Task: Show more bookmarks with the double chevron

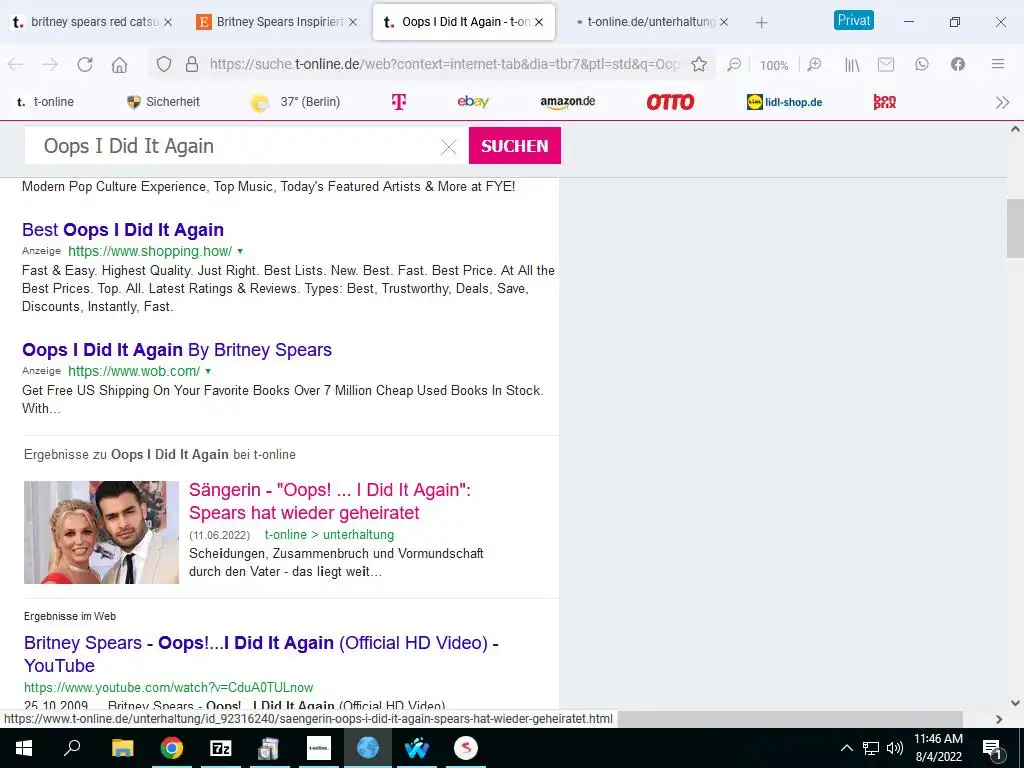Action: coord(1002,103)
